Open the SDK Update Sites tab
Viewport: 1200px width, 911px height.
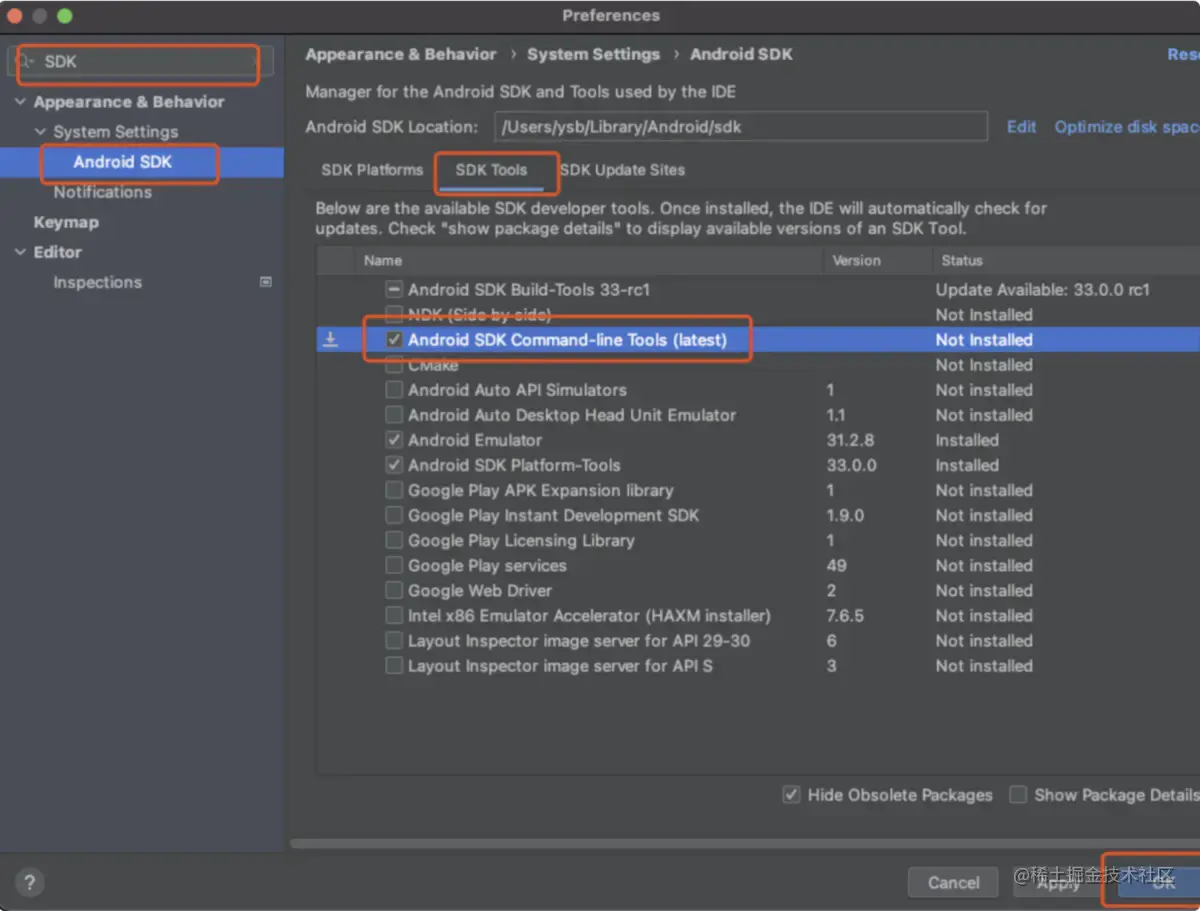(x=622, y=170)
